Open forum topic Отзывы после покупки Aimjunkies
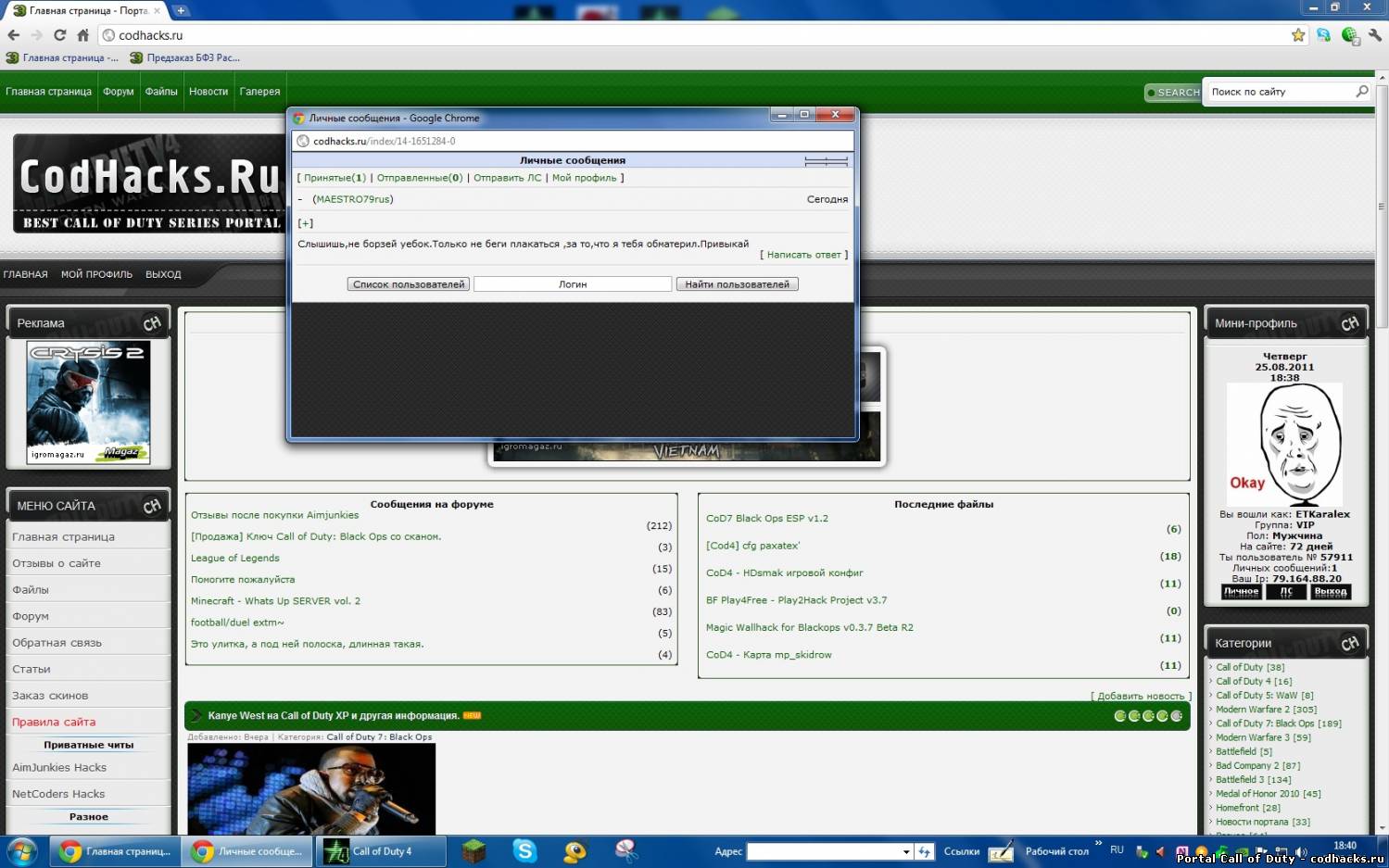Screen dimensions: 1389x868 274,515
